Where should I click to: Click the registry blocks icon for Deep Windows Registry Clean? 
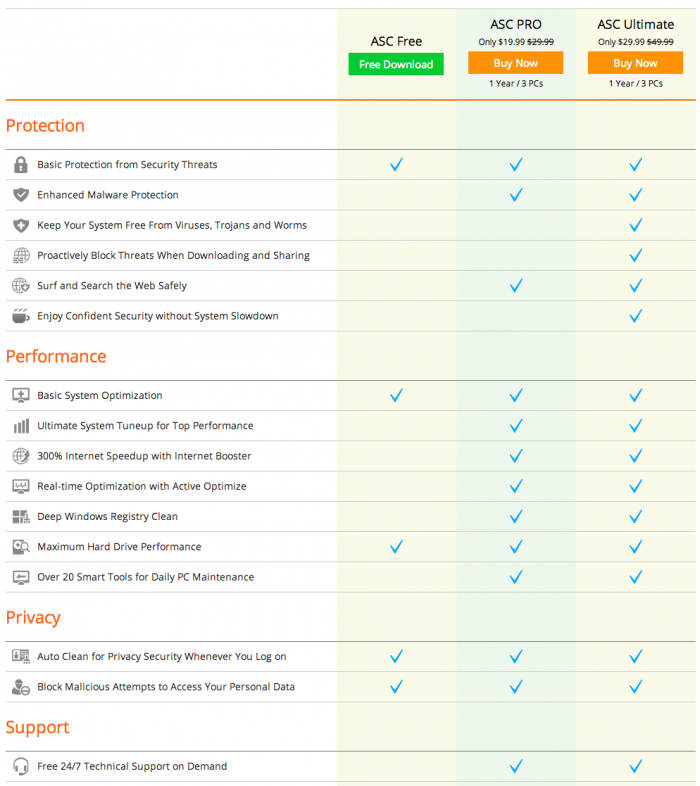pos(21,516)
